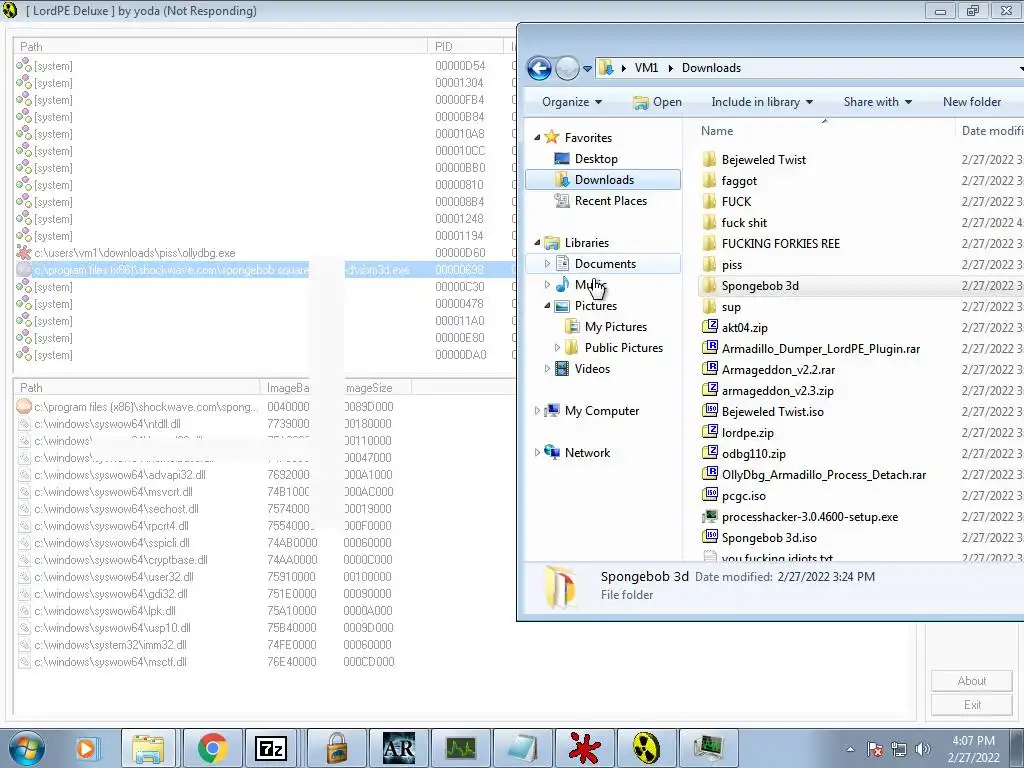Select Armadillo_Dumper_LordPE_Plugin.rar icon
This screenshot has width=1024, height=768.
(709, 348)
